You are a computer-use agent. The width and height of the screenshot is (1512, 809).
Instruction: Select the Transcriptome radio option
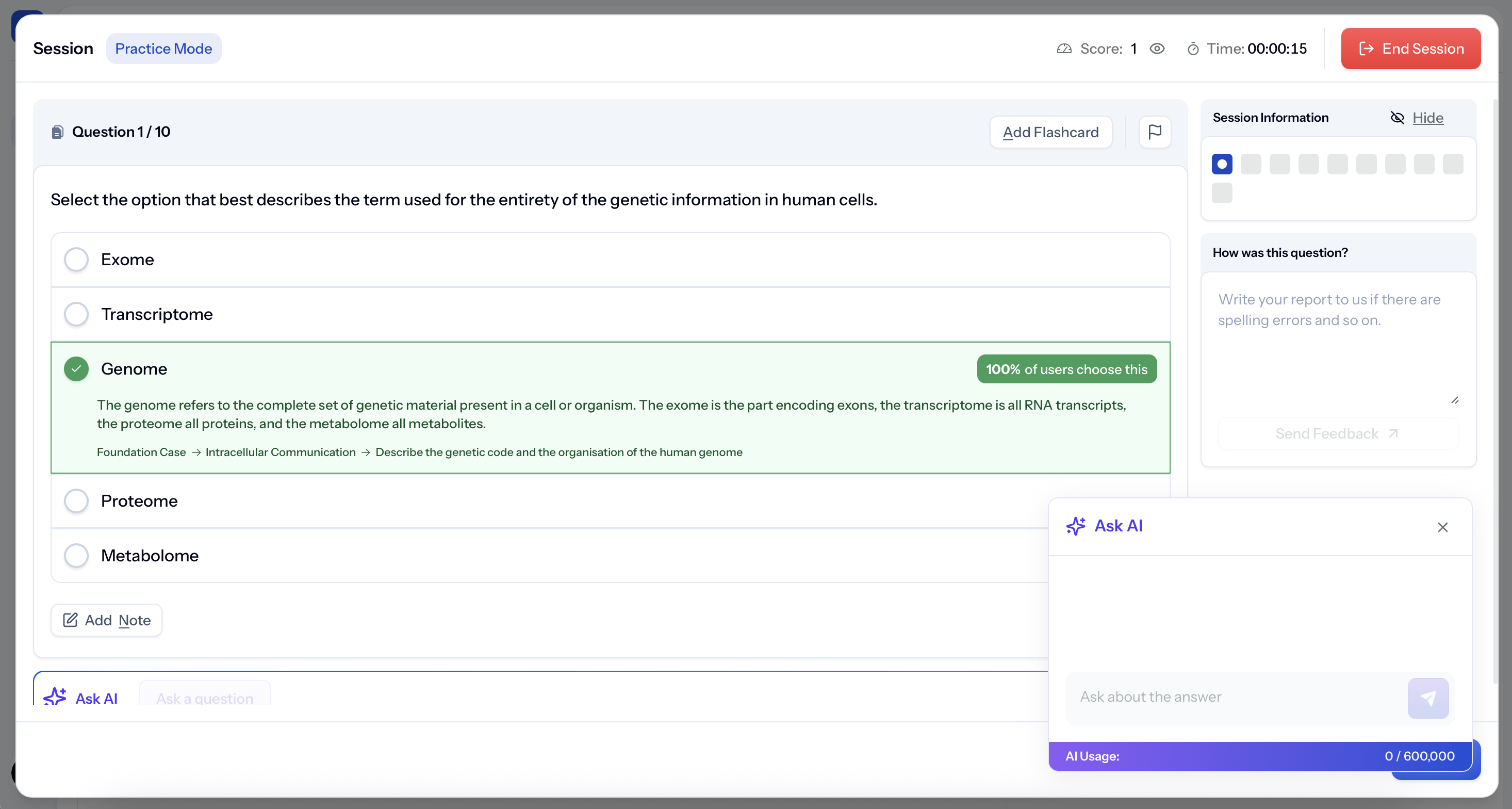tap(76, 314)
